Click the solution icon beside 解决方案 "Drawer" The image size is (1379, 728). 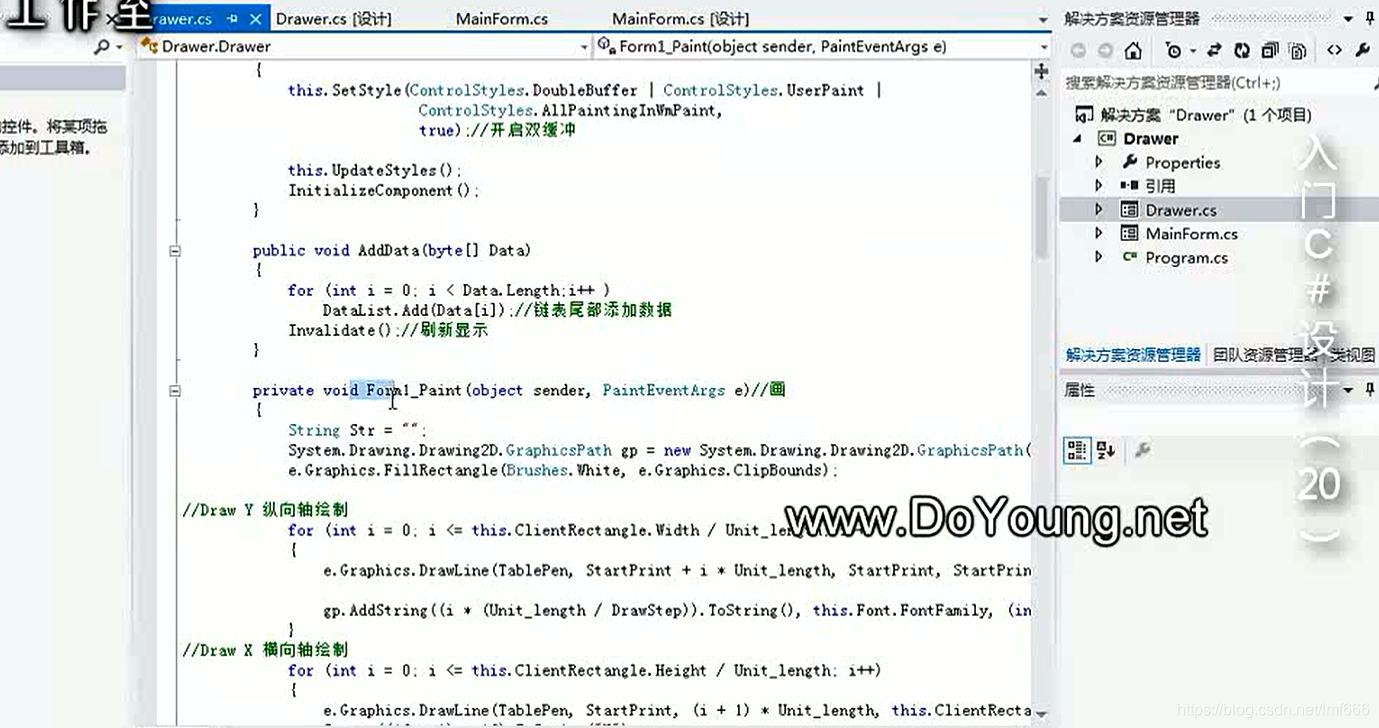(x=1083, y=114)
